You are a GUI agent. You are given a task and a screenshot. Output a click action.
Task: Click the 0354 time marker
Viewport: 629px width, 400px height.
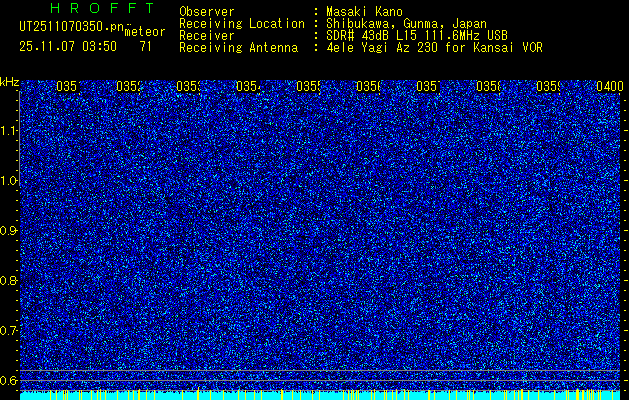[249, 86]
